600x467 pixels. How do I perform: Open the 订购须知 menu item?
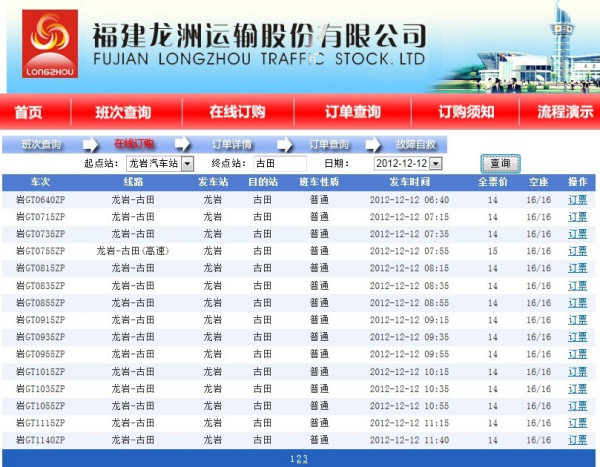coord(466,112)
